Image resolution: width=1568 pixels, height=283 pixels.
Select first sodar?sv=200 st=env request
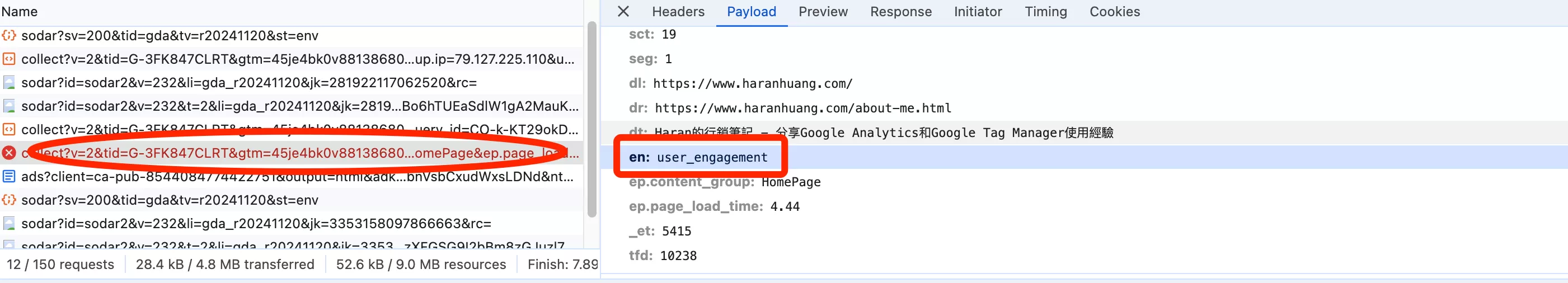point(292,35)
